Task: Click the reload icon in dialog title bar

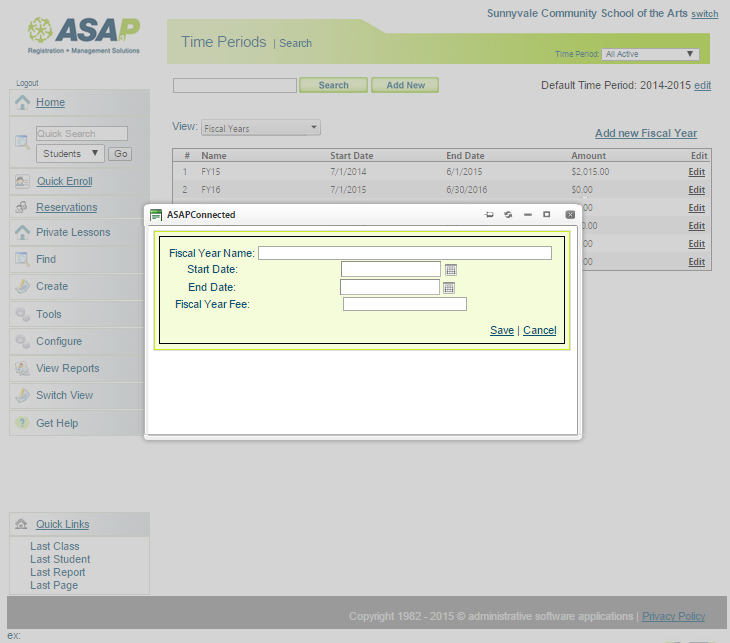Action: coord(508,215)
